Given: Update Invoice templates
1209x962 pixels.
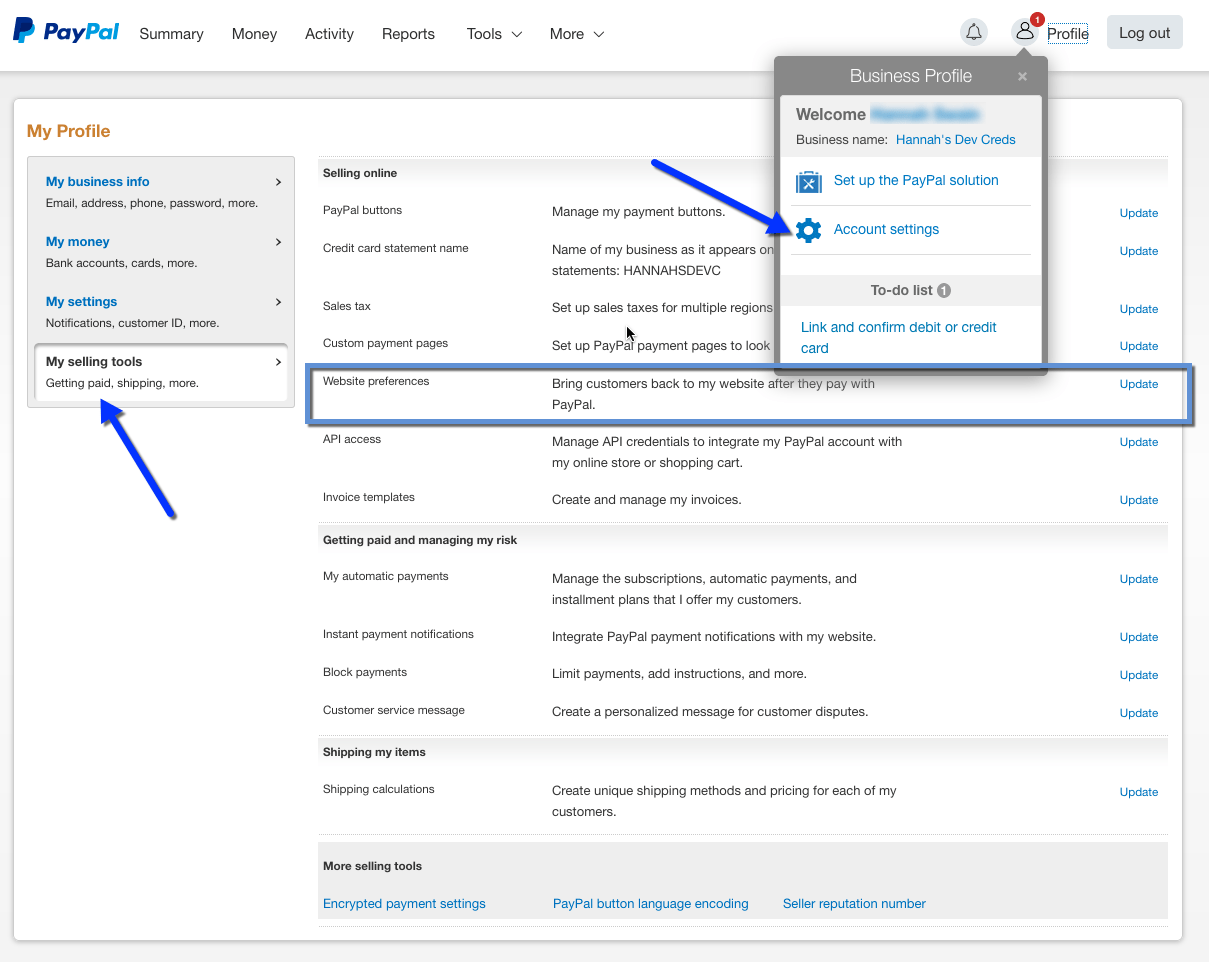Looking at the screenshot, I should click(x=1139, y=500).
